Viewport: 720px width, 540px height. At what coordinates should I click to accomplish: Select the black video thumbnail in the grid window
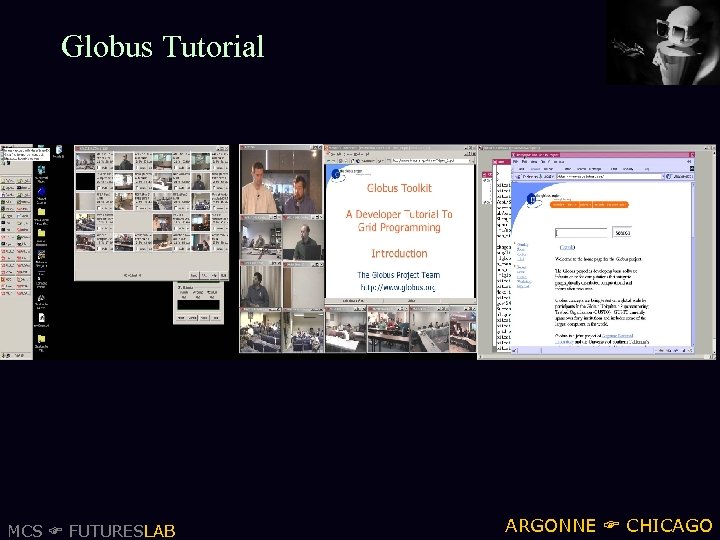[85, 181]
